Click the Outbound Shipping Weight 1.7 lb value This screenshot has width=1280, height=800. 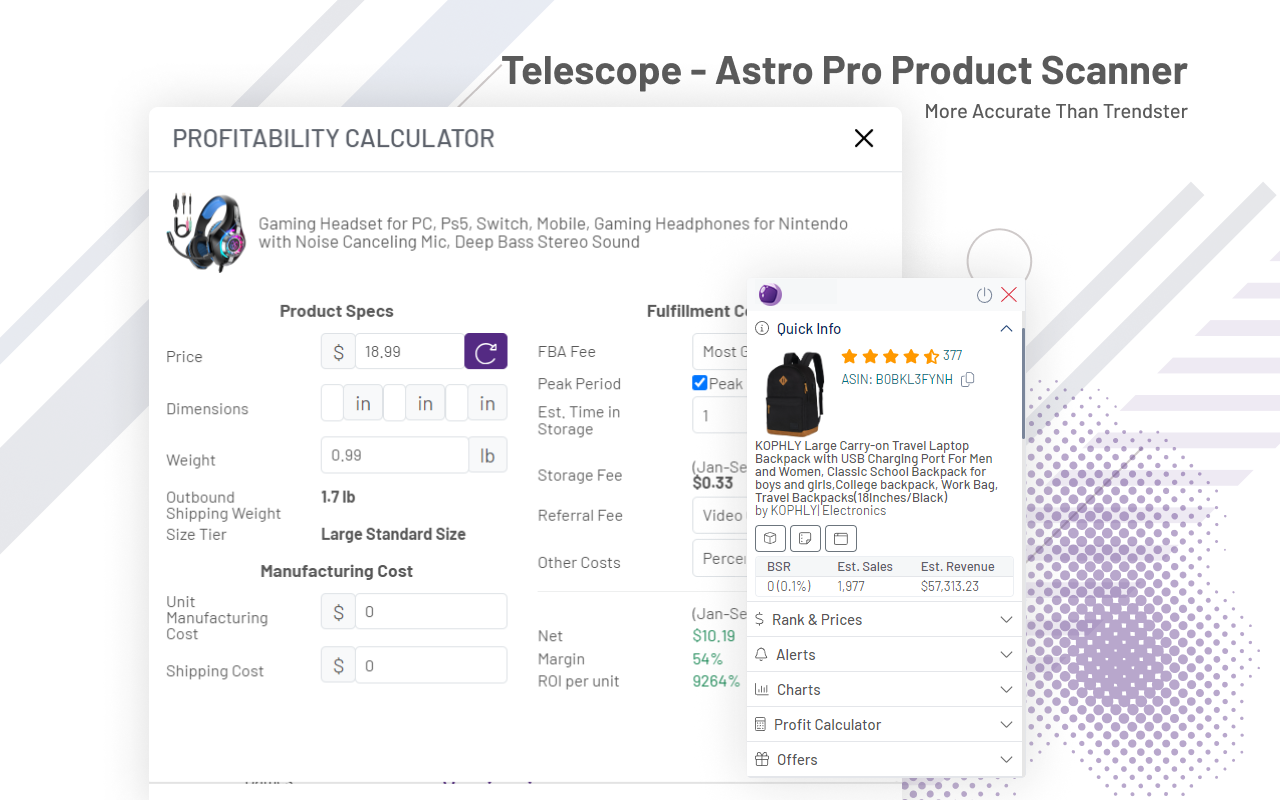point(338,497)
